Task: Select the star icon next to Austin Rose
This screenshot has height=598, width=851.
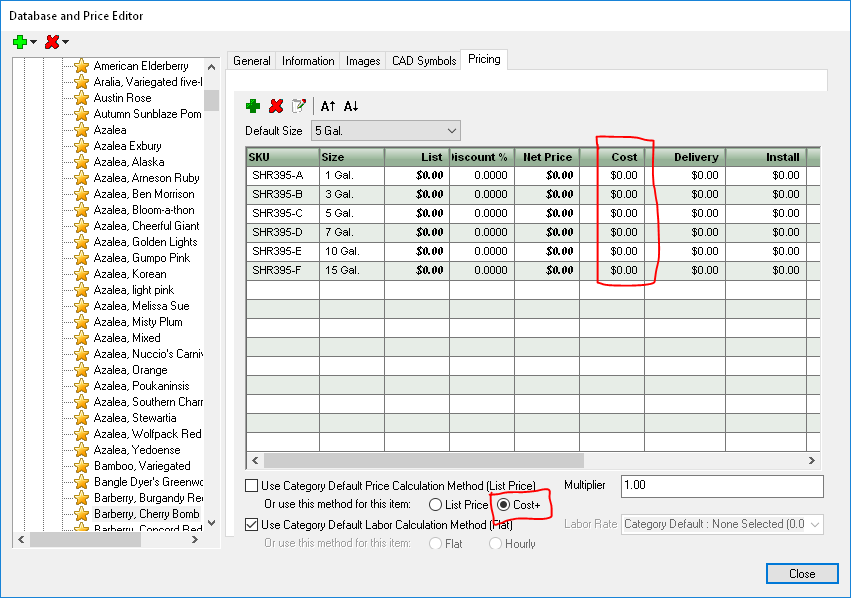Action: pyautogui.click(x=82, y=98)
